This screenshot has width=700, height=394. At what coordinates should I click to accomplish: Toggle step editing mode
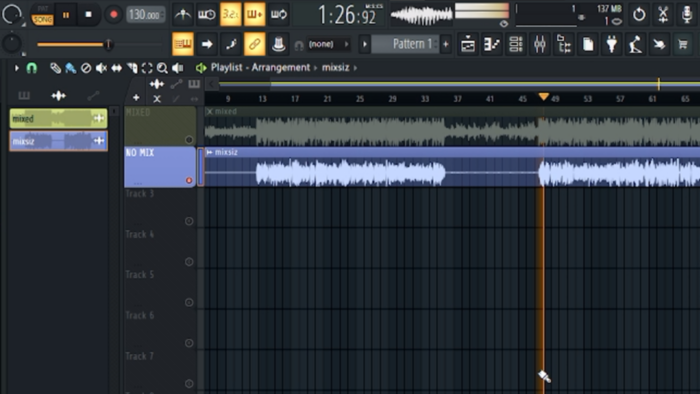pos(231,44)
